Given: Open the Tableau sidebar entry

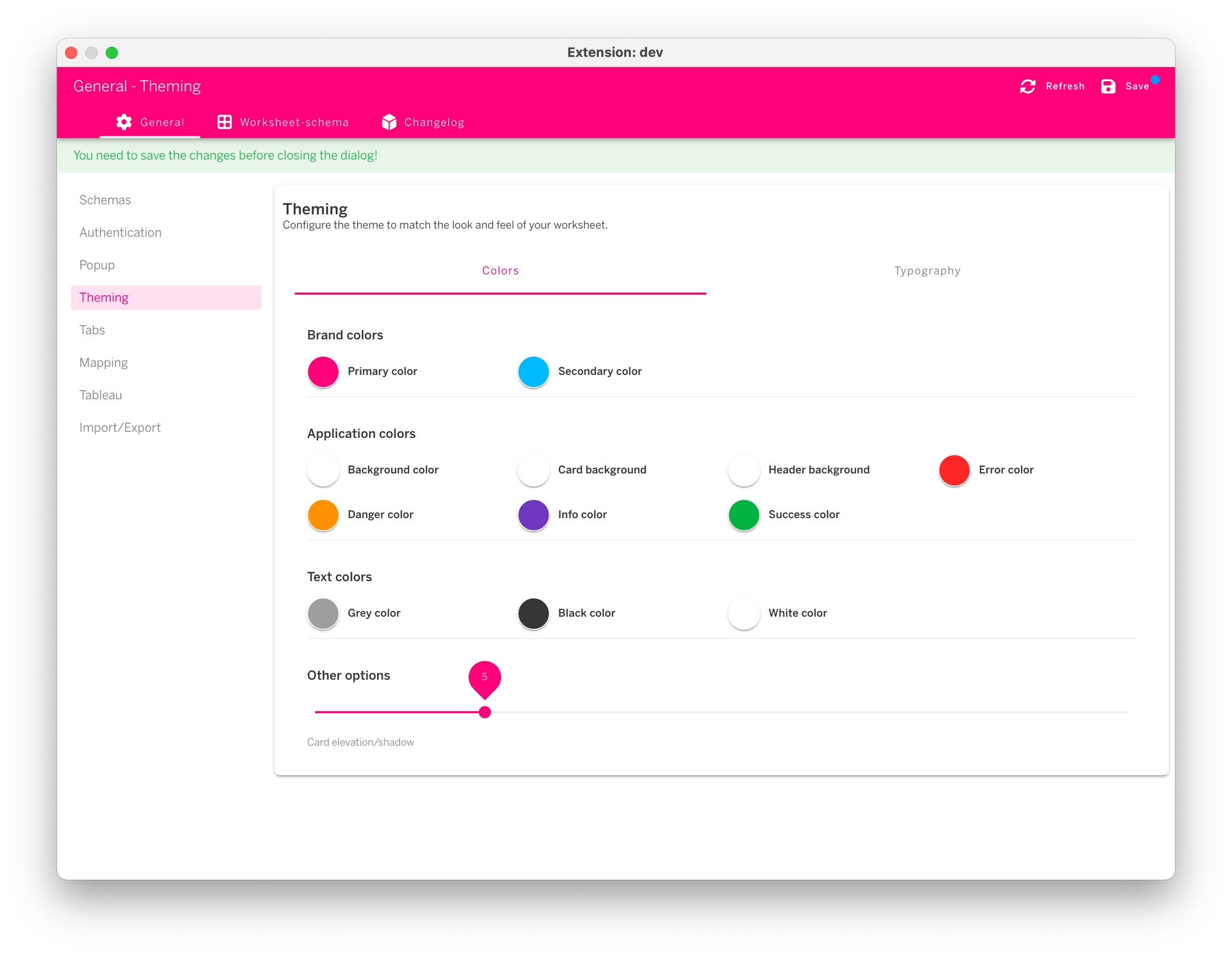Looking at the screenshot, I should pyautogui.click(x=101, y=395).
